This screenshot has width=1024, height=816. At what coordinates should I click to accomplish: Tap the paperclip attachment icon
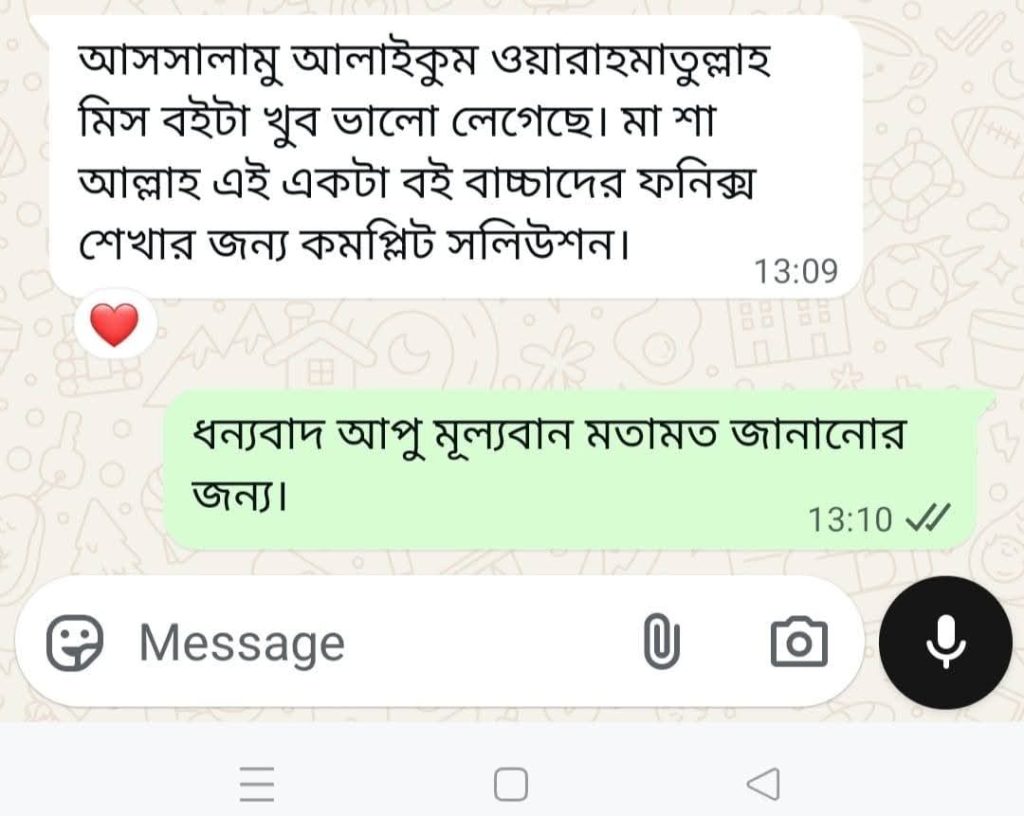pyautogui.click(x=662, y=641)
